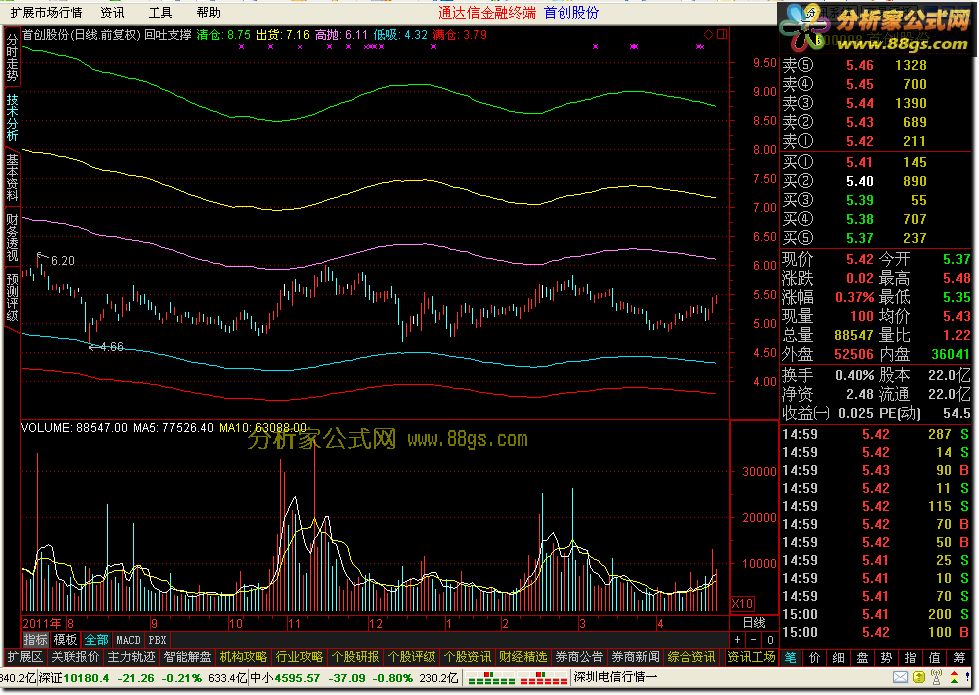Select the 指 tab in right panel

pyautogui.click(x=910, y=658)
